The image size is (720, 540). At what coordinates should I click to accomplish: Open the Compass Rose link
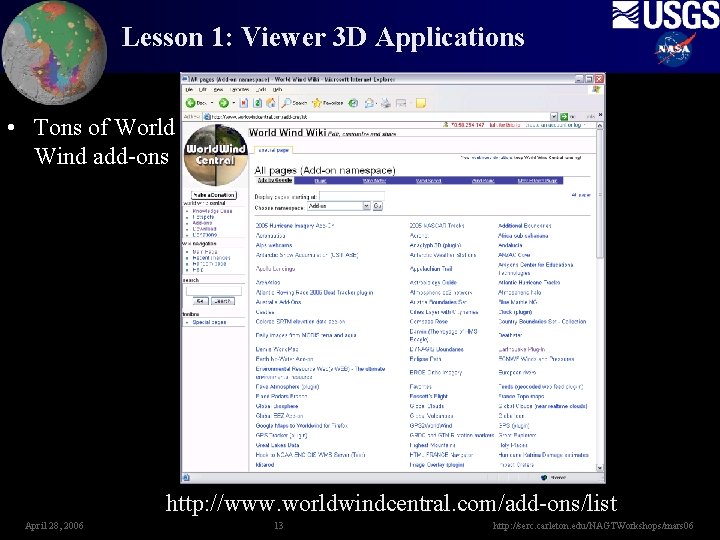pos(428,321)
